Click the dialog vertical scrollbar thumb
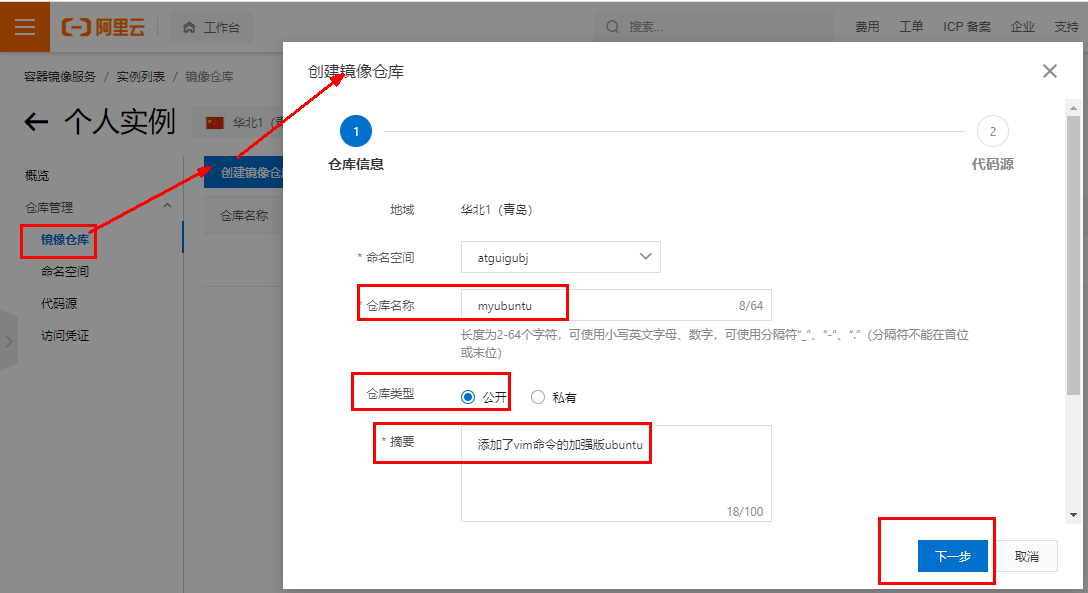1088x593 pixels. (x=1073, y=255)
